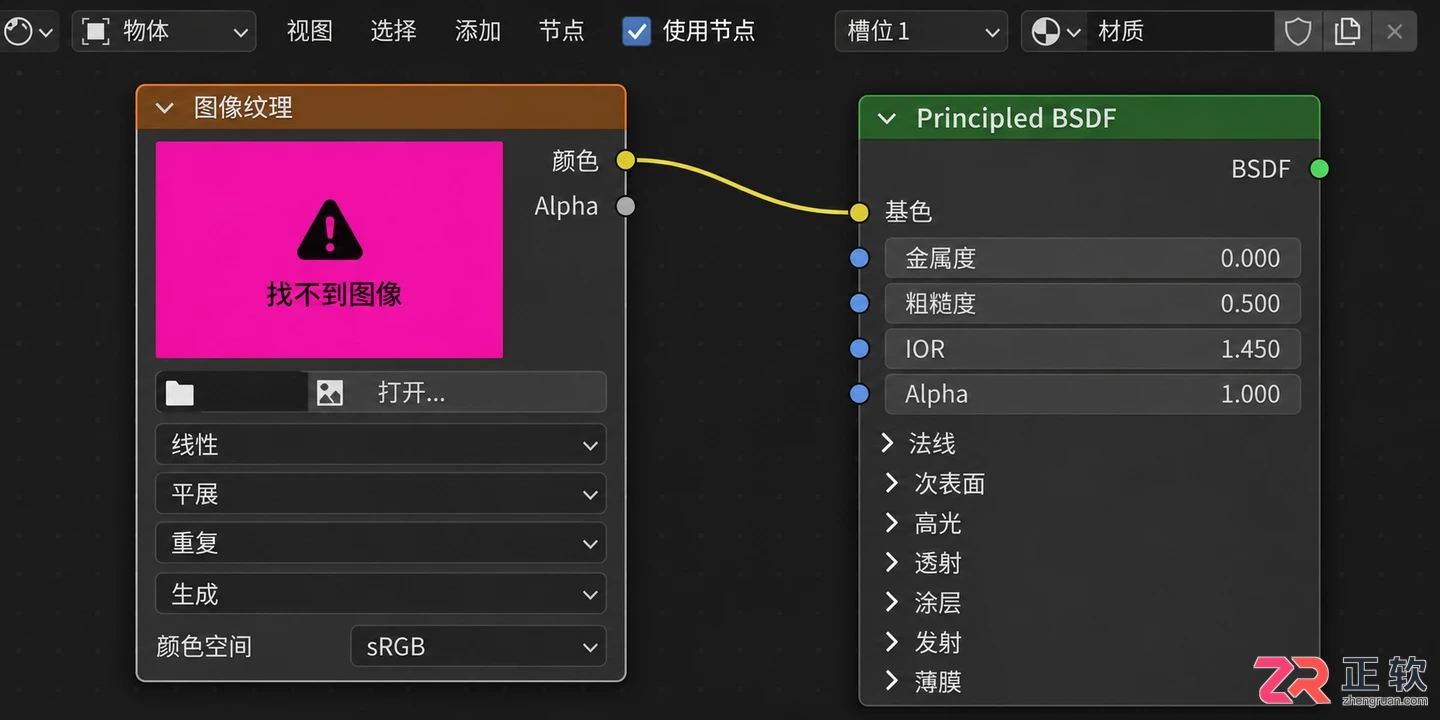
Task: Open the sRGB color space dropdown
Action: click(479, 646)
